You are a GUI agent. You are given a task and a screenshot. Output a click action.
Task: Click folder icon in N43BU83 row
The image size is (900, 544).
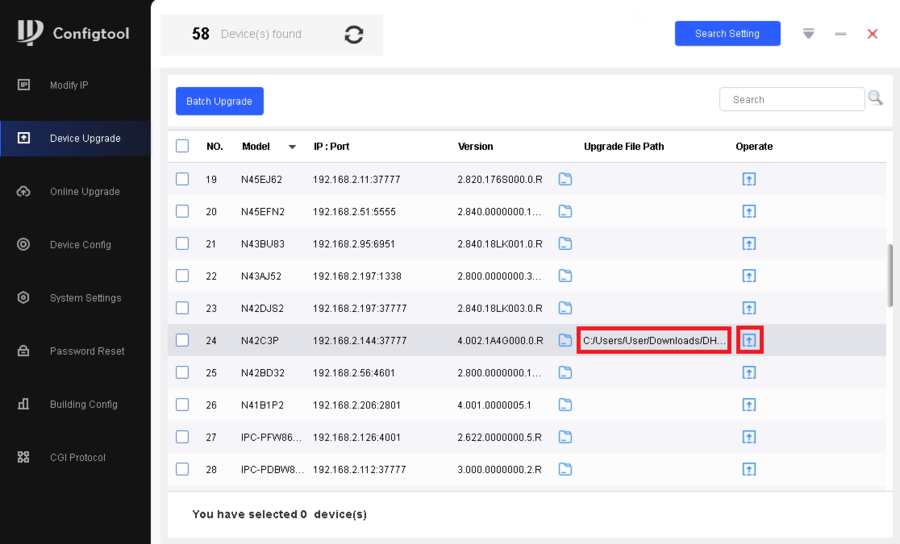click(565, 243)
